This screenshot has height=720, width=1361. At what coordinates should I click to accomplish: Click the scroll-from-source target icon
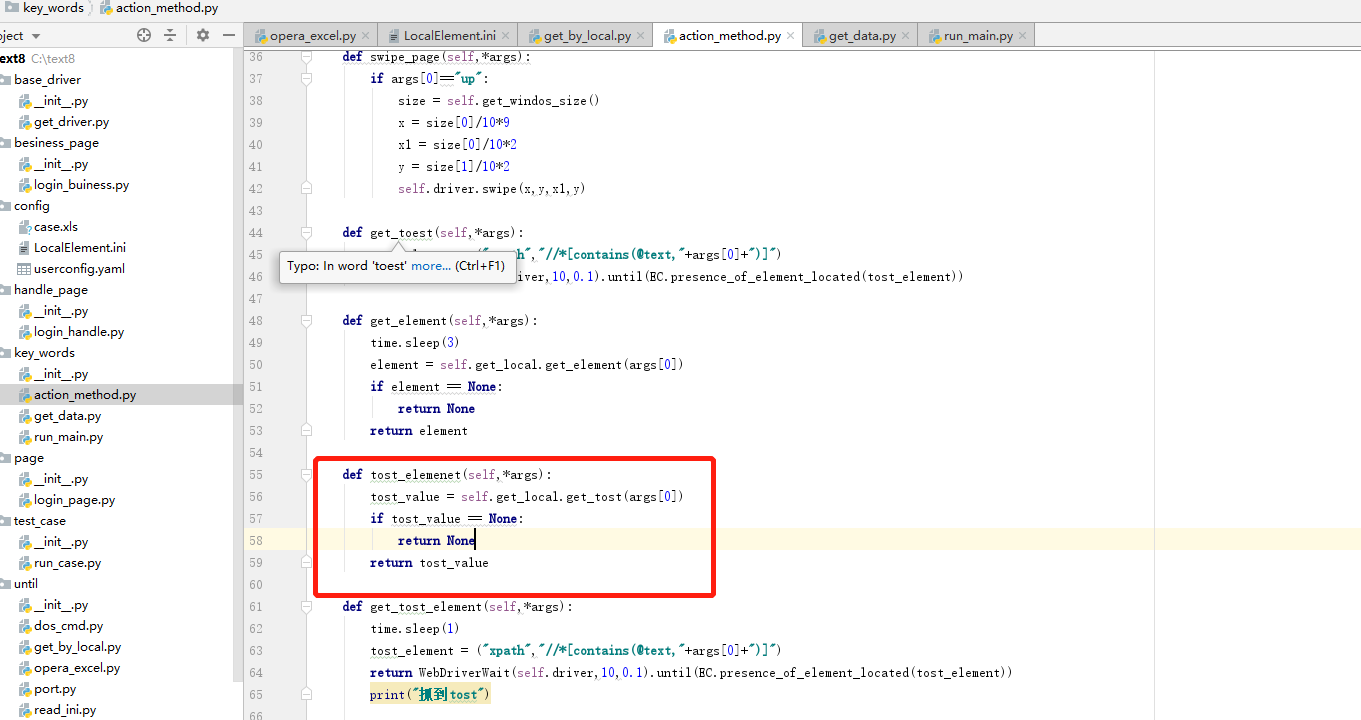click(144, 35)
